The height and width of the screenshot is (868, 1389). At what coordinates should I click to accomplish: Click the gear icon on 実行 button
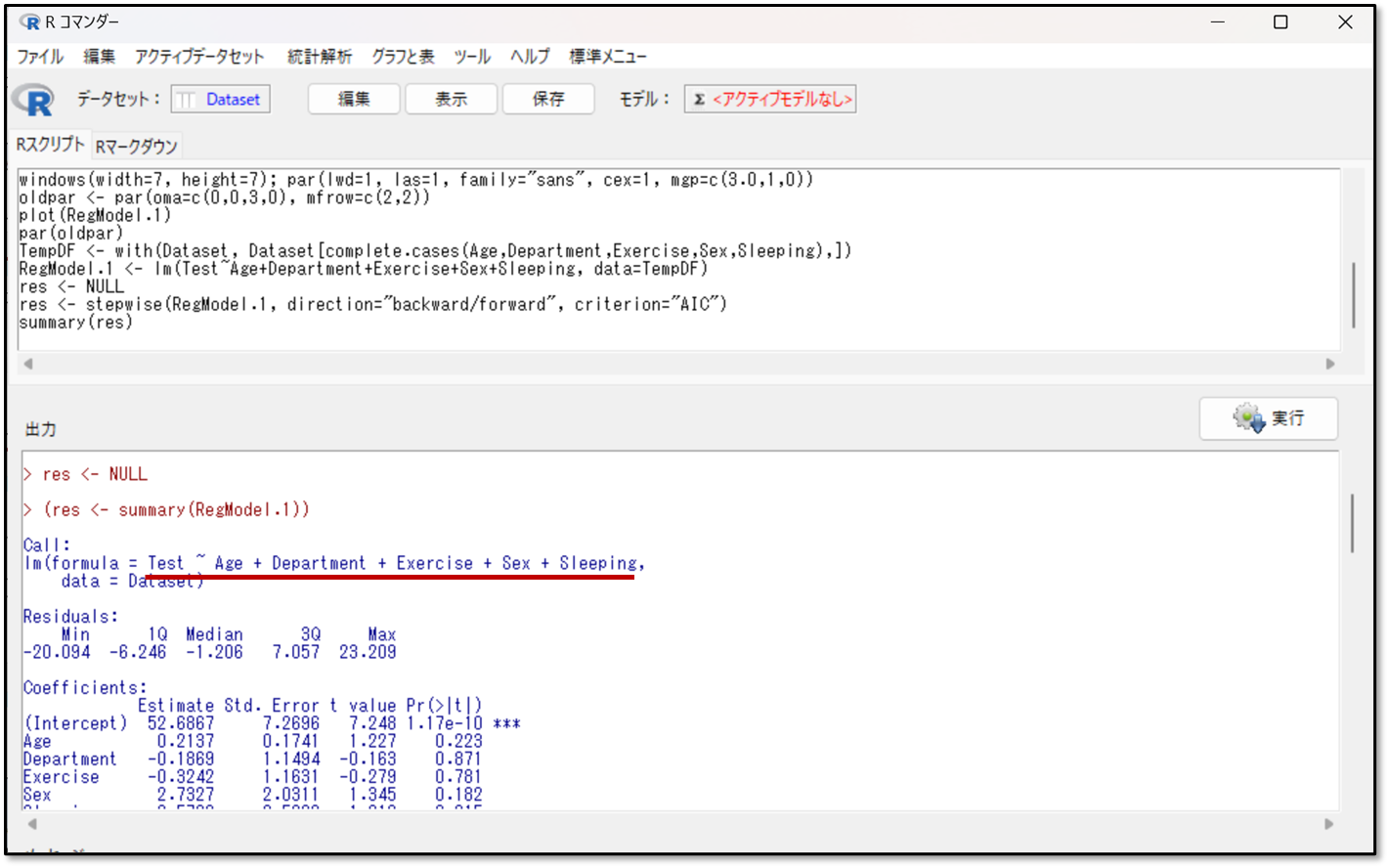pyautogui.click(x=1248, y=418)
